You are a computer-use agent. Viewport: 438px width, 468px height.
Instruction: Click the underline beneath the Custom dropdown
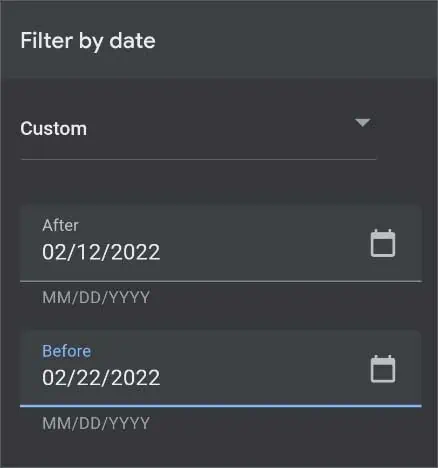[x=198, y=160]
